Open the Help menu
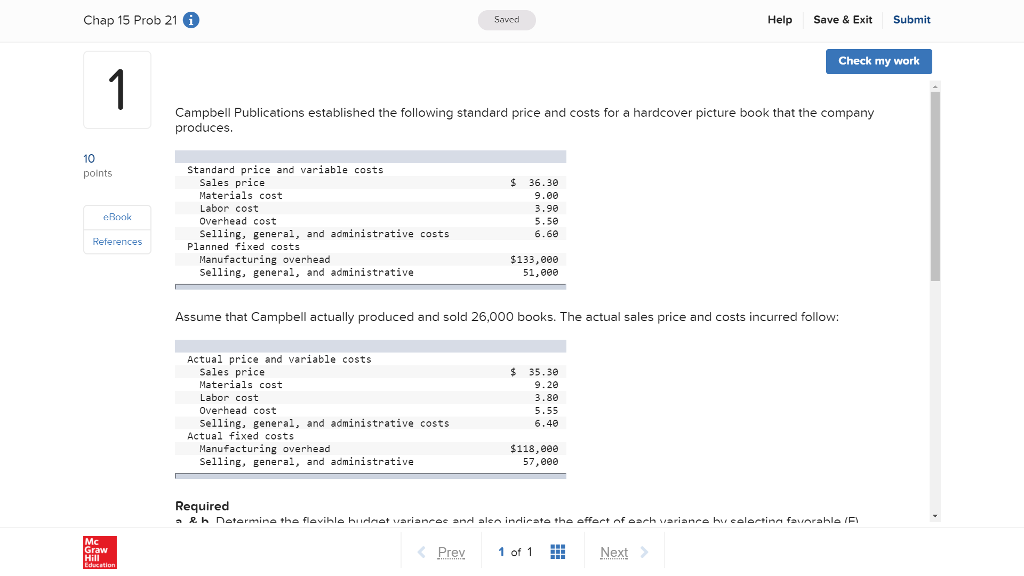 pyautogui.click(x=780, y=20)
